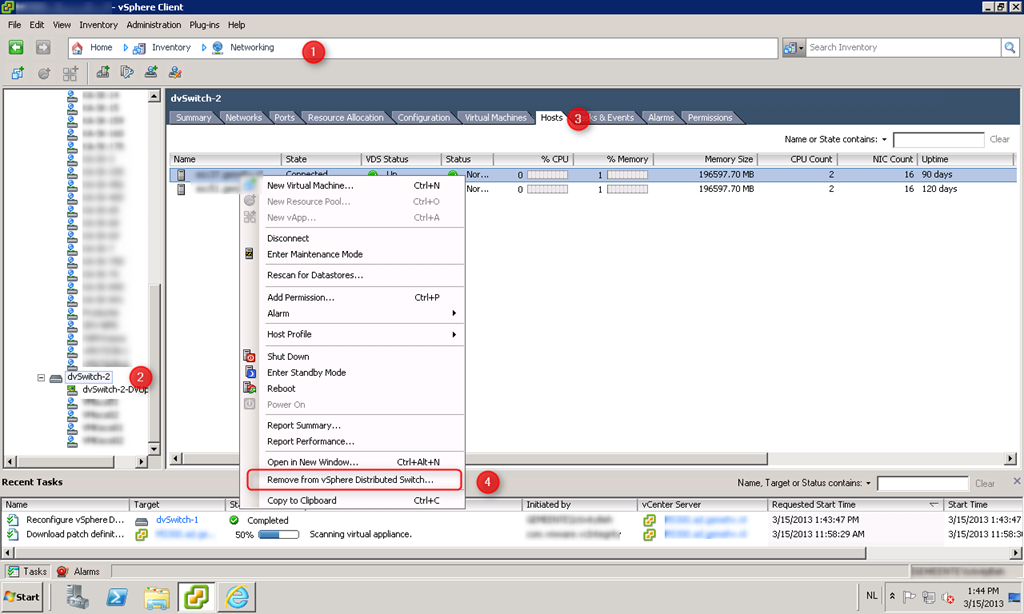1024x614 pixels.
Task: Click the Enter Standby Mode icon
Action: pyautogui.click(x=250, y=372)
